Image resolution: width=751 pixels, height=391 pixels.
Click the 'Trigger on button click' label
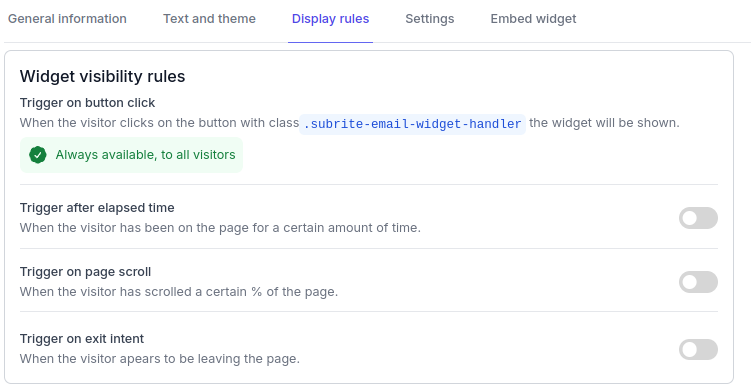[87, 103]
